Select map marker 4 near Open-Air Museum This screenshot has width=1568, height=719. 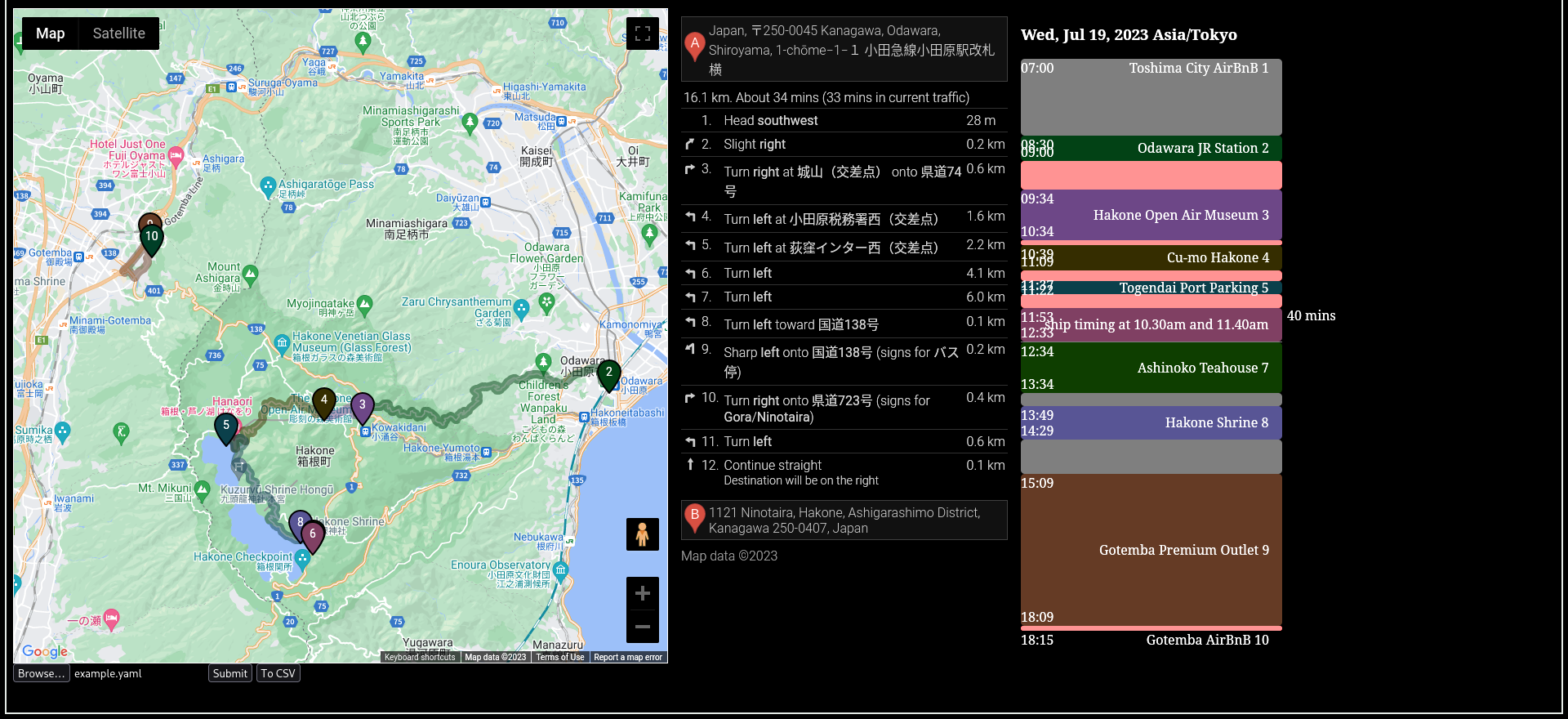324,404
